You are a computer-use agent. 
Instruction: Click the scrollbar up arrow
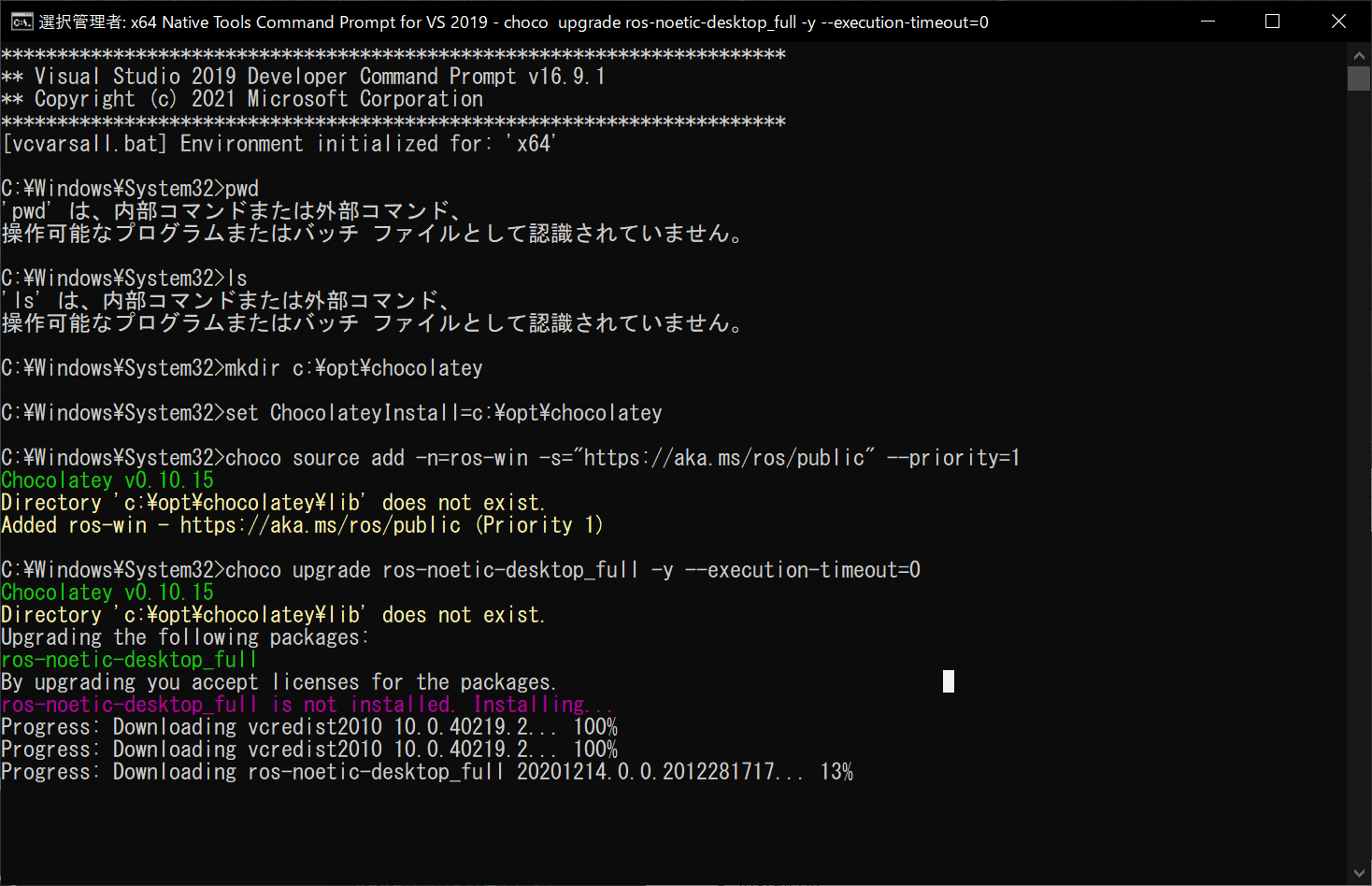click(1359, 55)
